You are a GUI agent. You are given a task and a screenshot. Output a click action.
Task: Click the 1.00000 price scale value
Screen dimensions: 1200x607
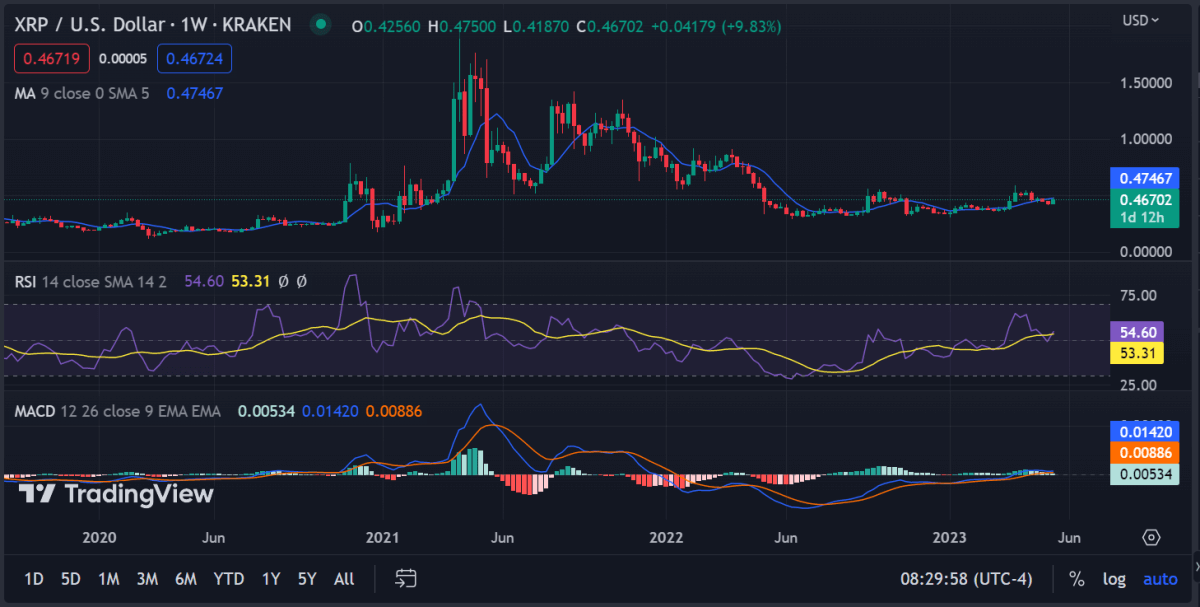(x=1148, y=138)
